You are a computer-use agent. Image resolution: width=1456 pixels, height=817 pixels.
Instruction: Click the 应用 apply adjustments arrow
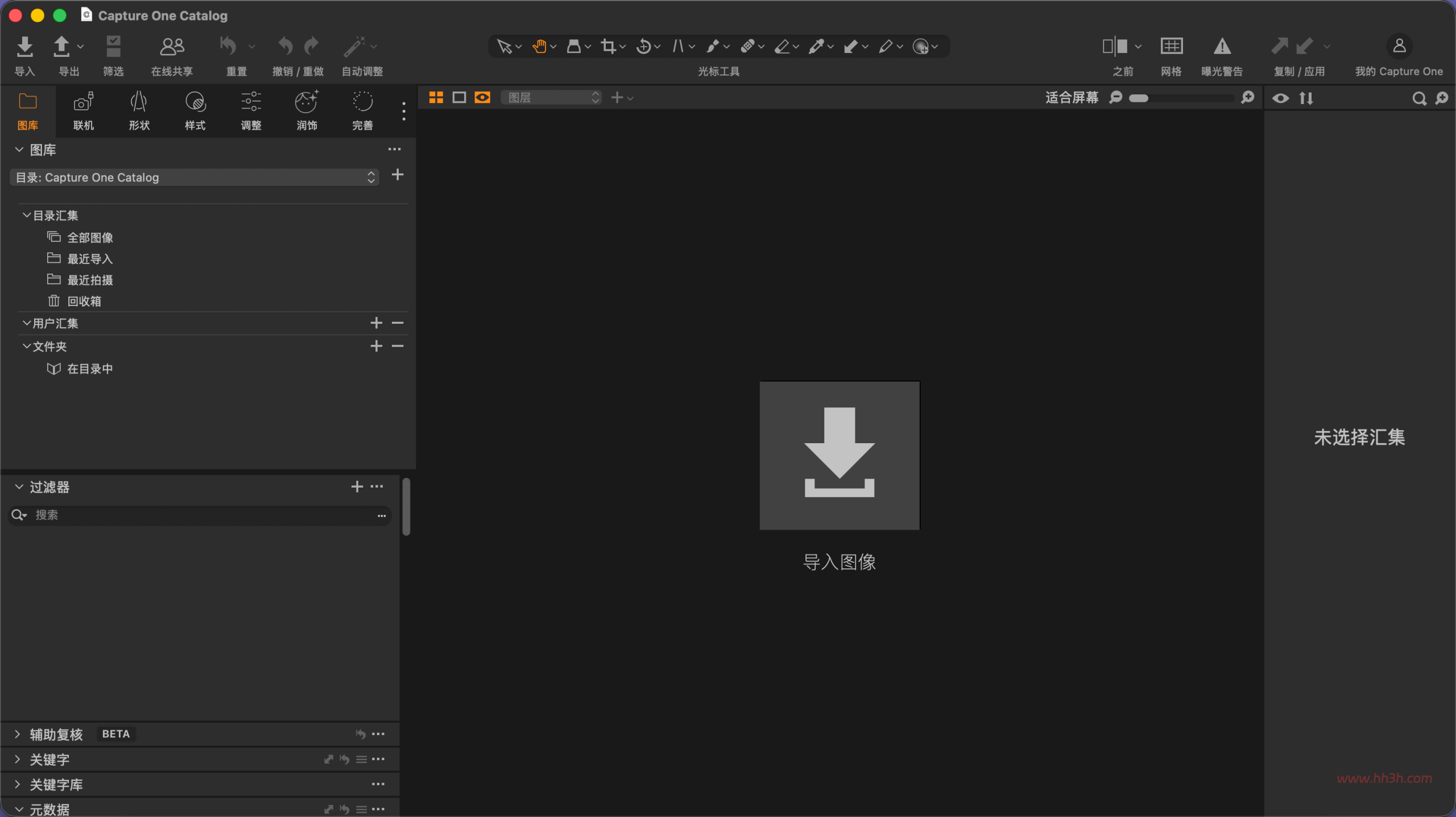(x=1305, y=46)
